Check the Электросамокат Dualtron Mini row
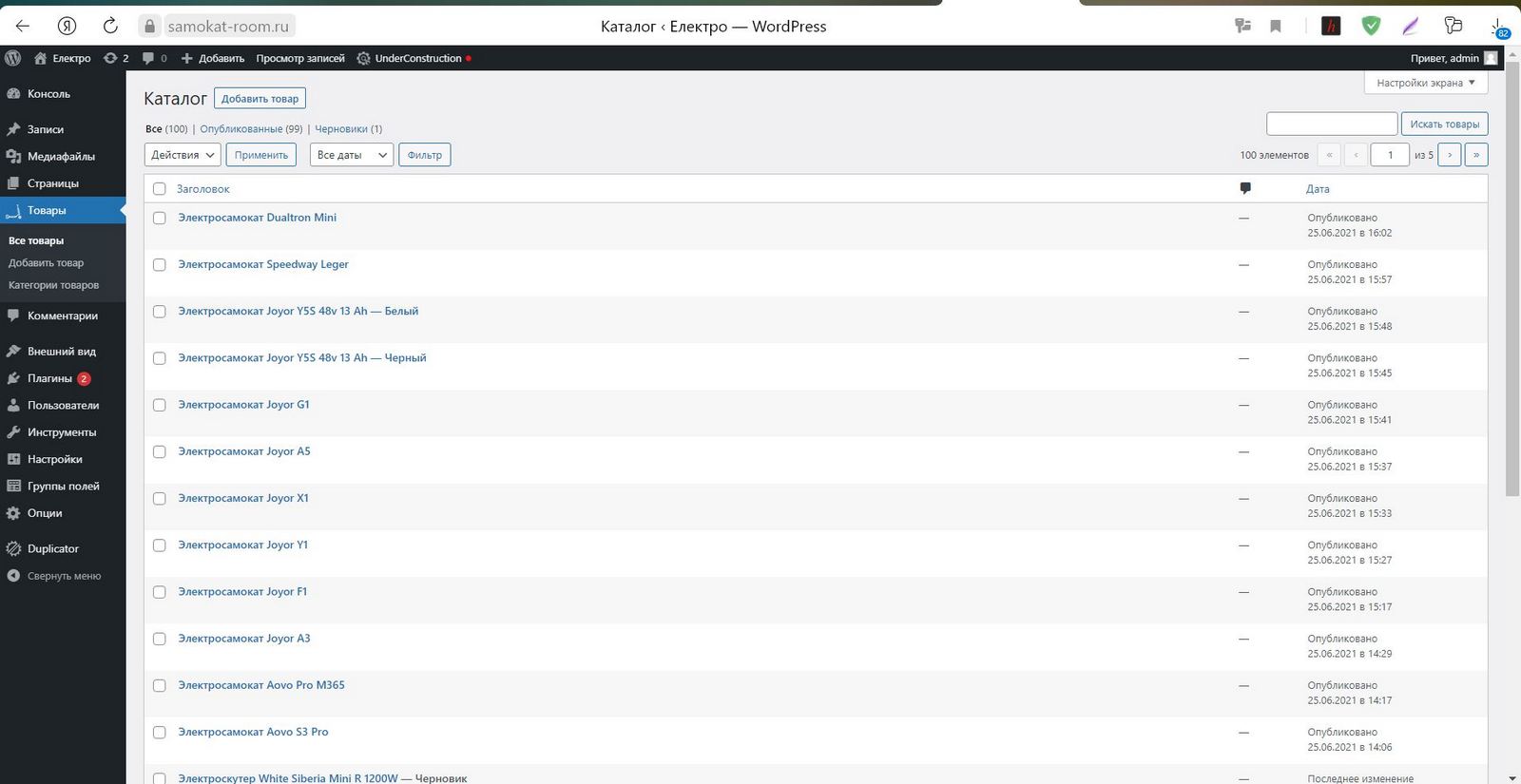 tap(160, 218)
